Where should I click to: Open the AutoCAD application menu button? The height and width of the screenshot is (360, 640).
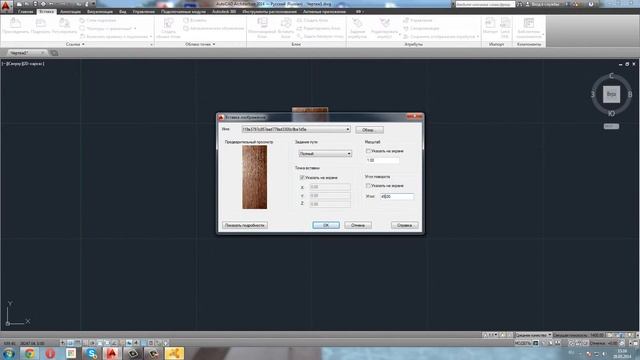(x=6, y=6)
